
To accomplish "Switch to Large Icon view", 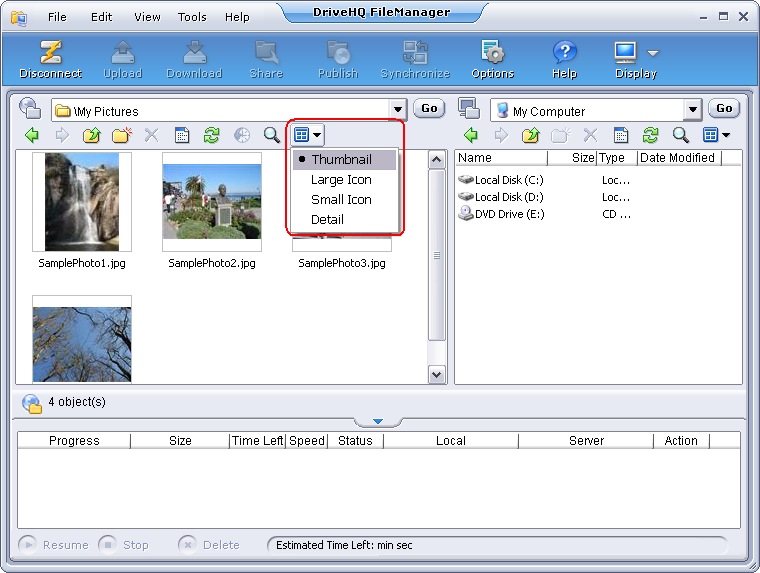I will (341, 180).
